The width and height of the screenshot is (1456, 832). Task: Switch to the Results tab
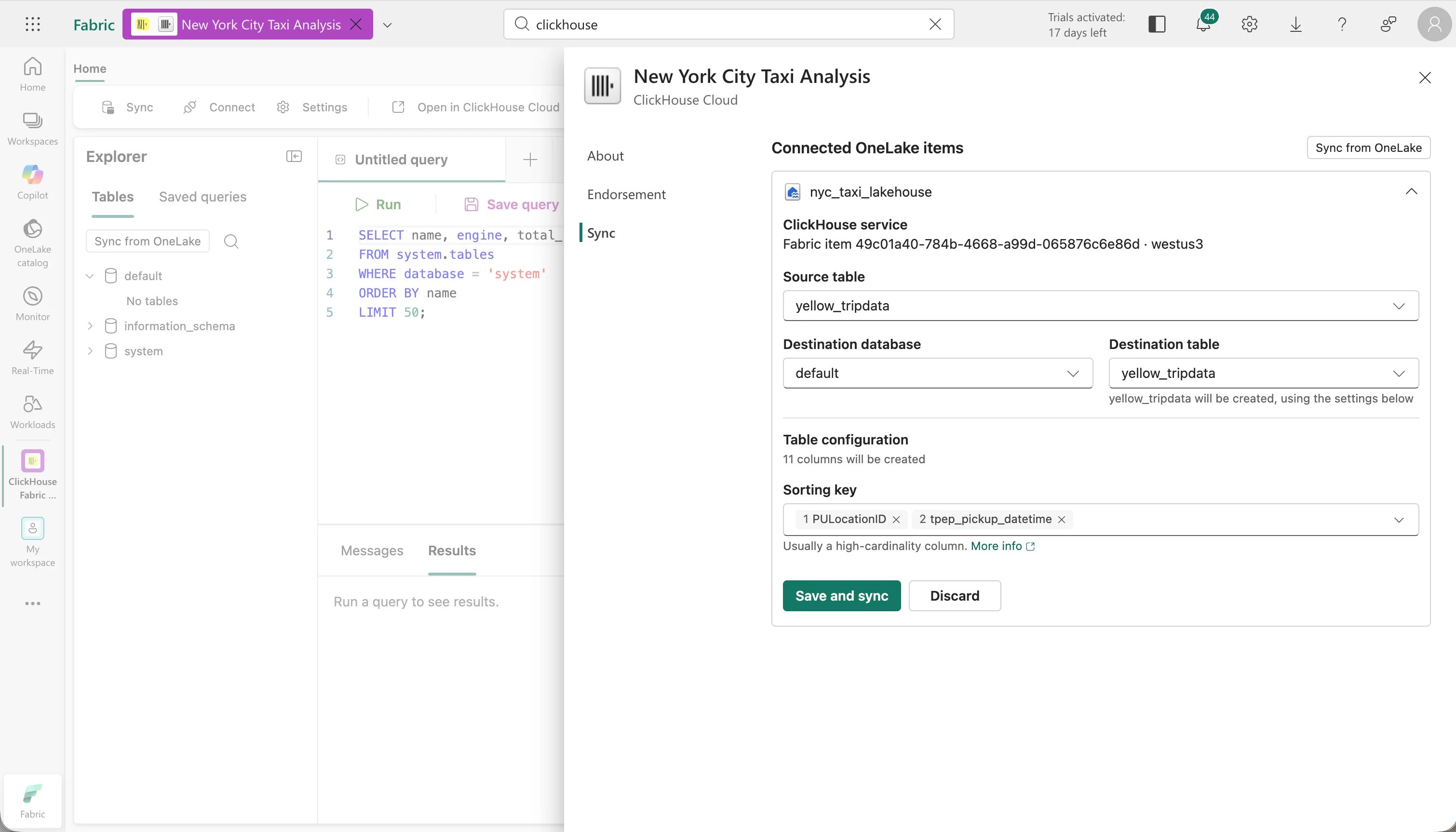click(x=452, y=550)
